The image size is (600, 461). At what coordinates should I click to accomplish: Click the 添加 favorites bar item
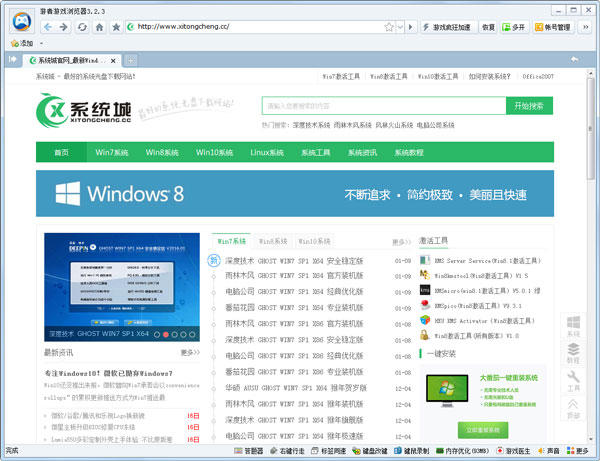point(22,43)
